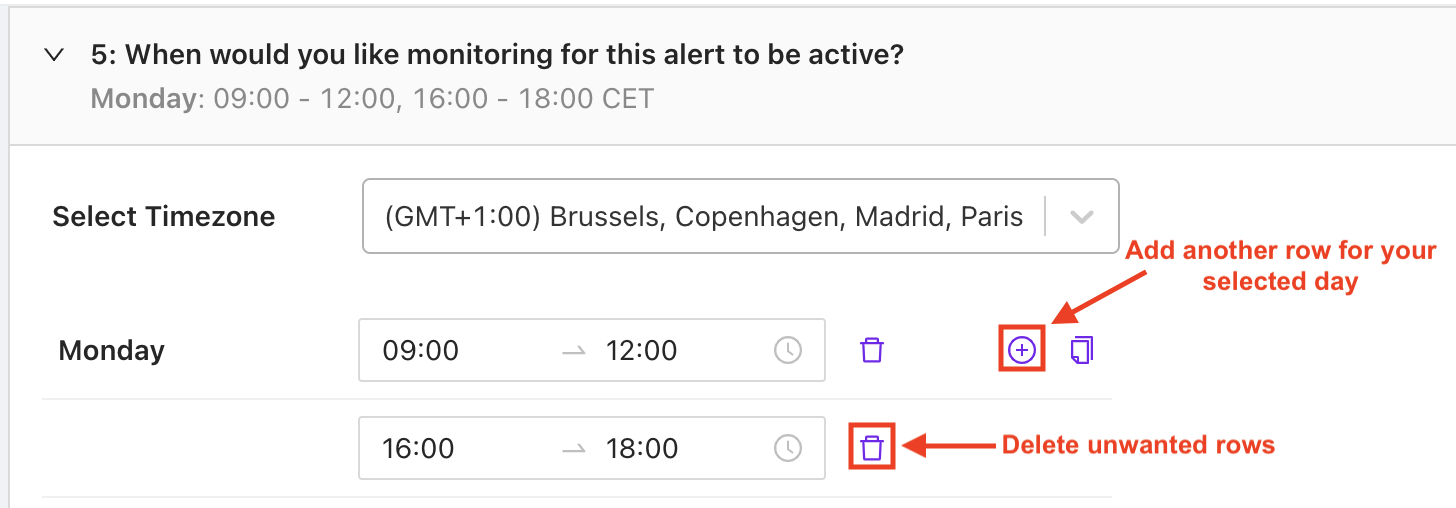This screenshot has height=508, width=1456.
Task: Open the Select Timezone combo box
Action: 703,217
